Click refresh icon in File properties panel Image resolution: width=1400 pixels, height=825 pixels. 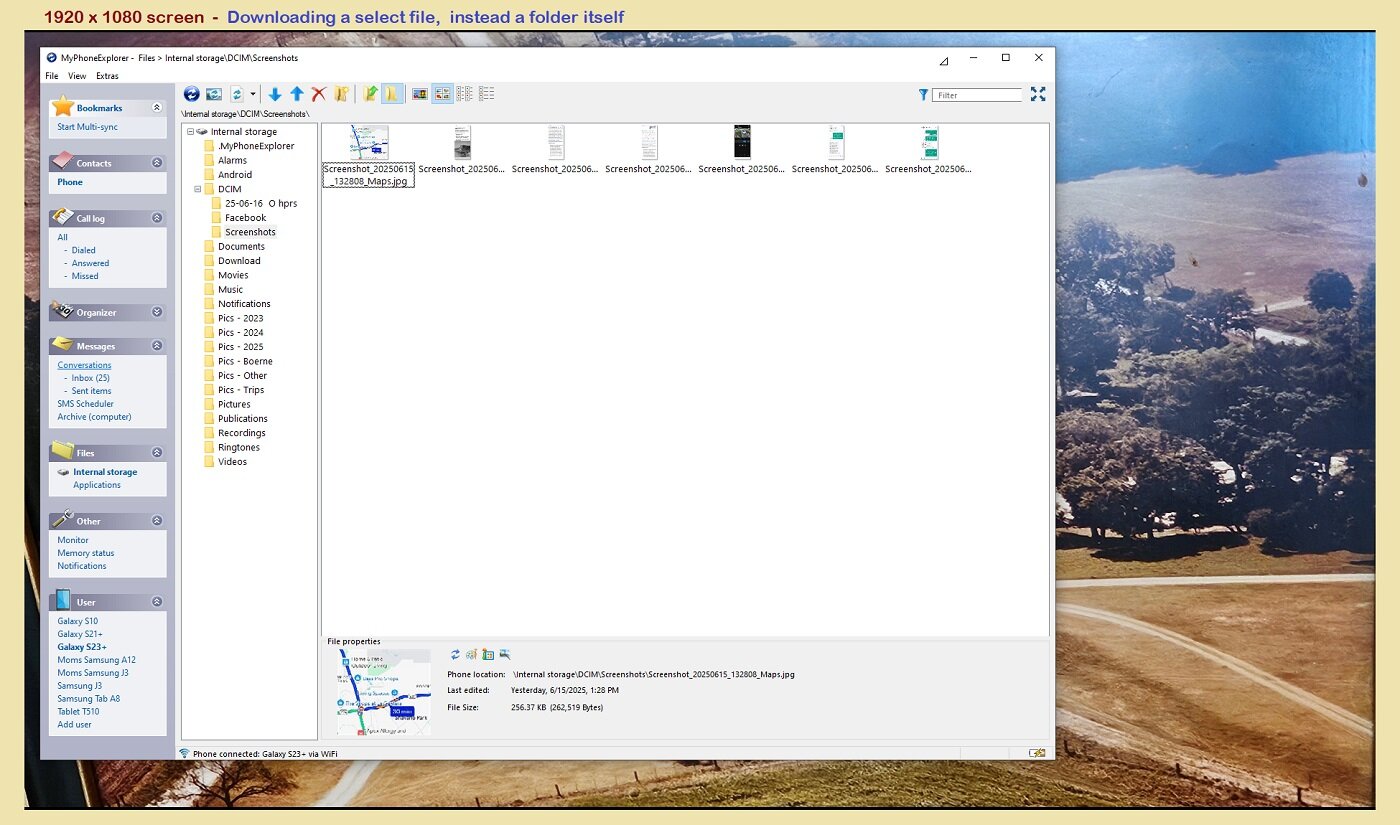[x=455, y=654]
